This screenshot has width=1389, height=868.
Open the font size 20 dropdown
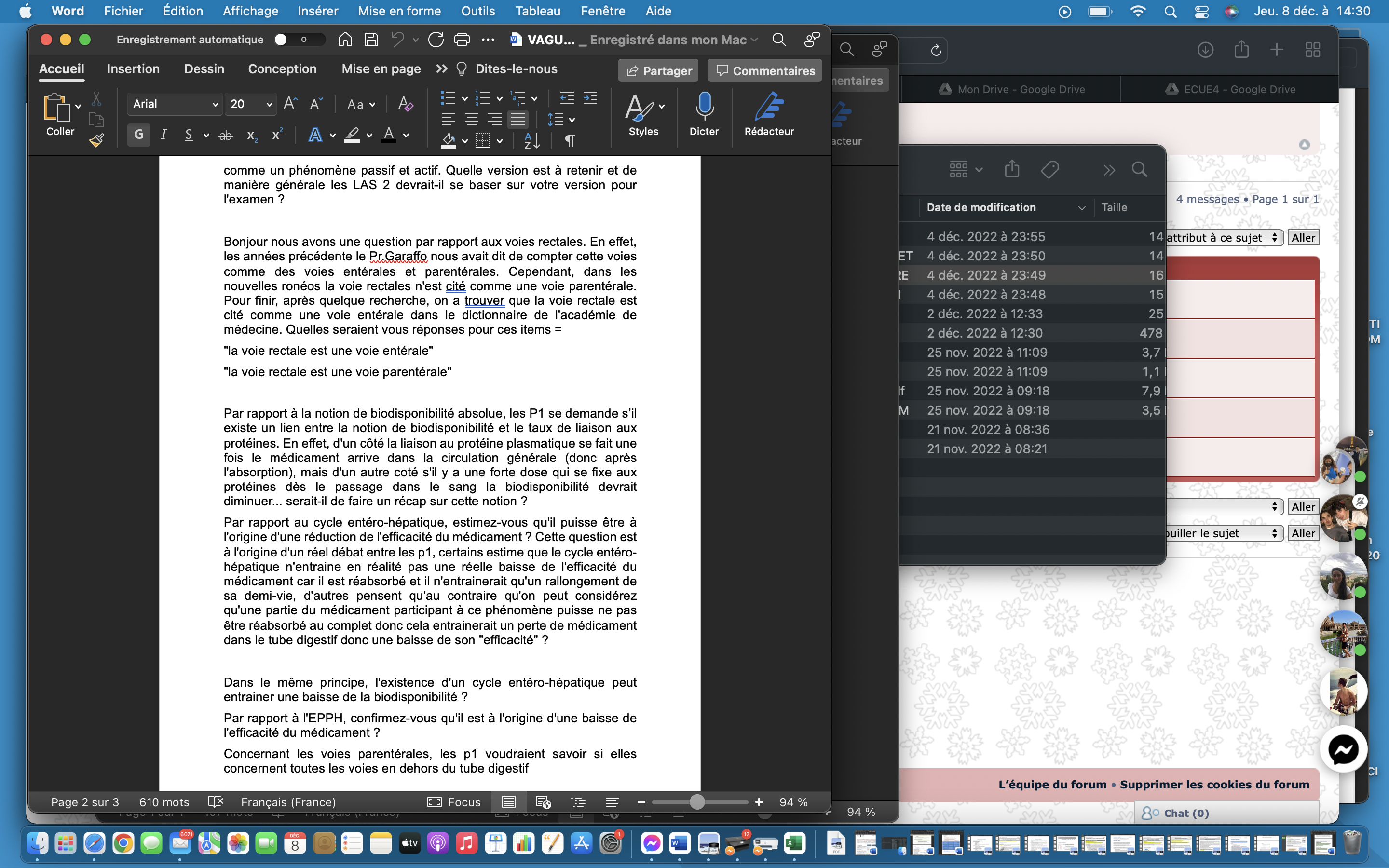269,104
